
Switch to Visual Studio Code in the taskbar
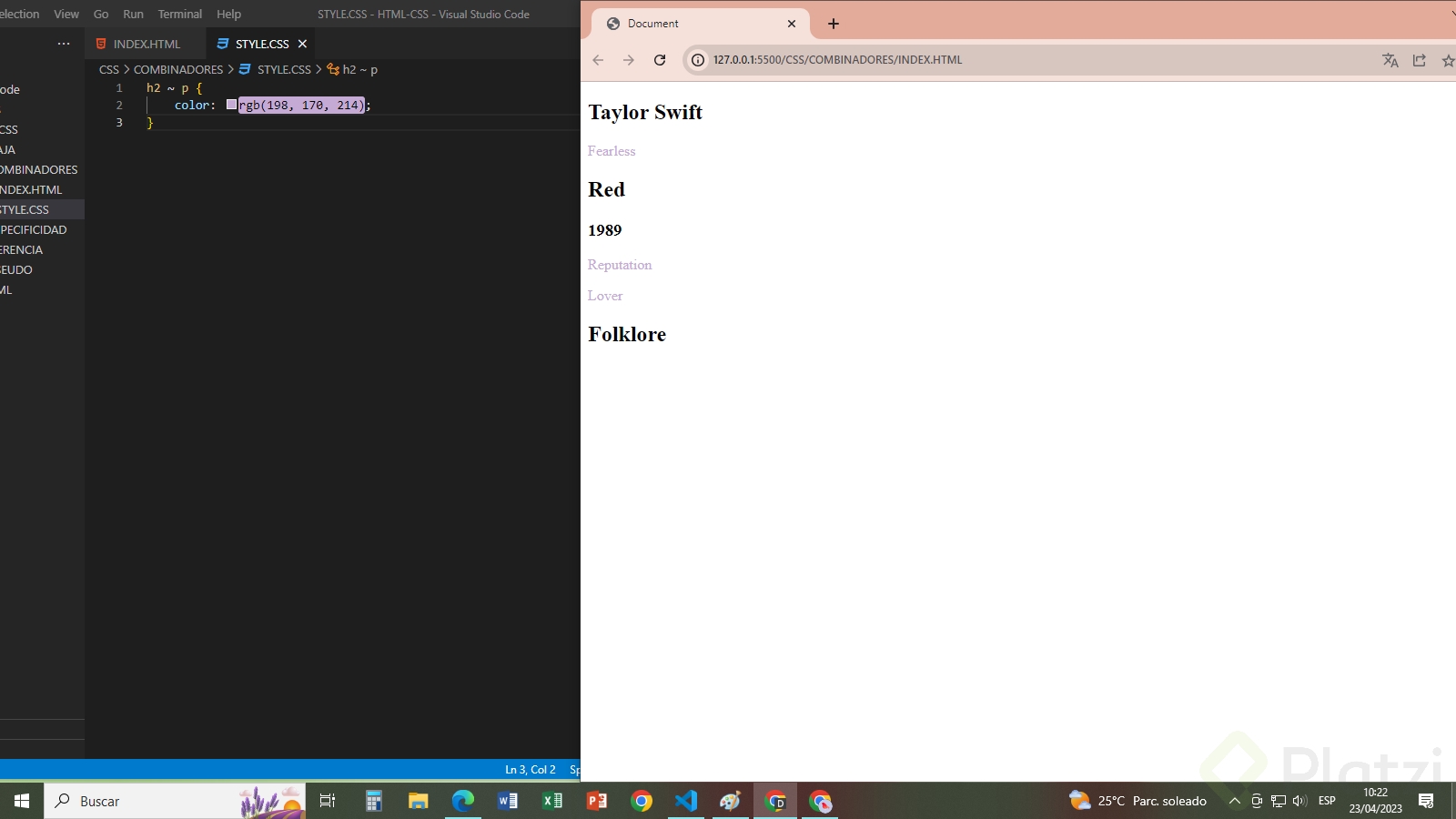click(686, 801)
